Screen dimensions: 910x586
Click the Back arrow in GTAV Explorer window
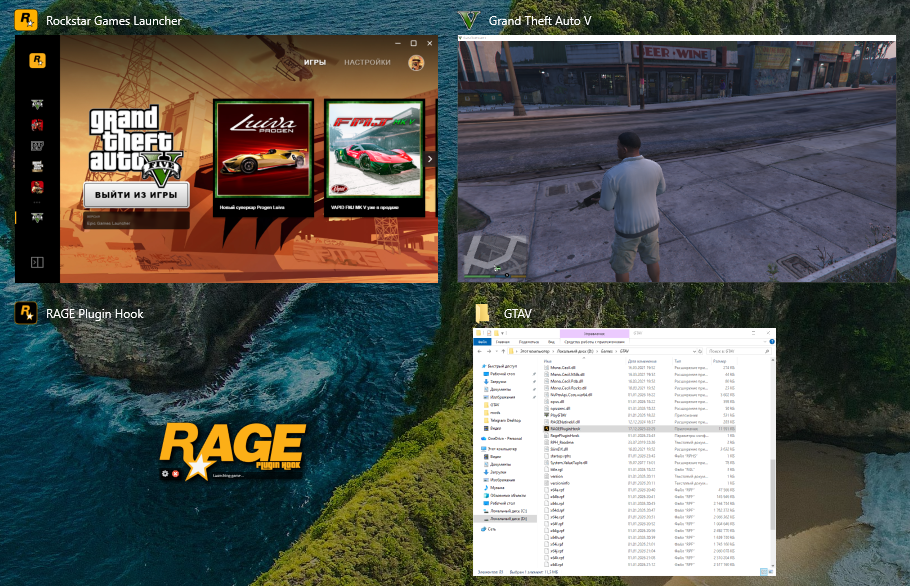[x=479, y=351]
